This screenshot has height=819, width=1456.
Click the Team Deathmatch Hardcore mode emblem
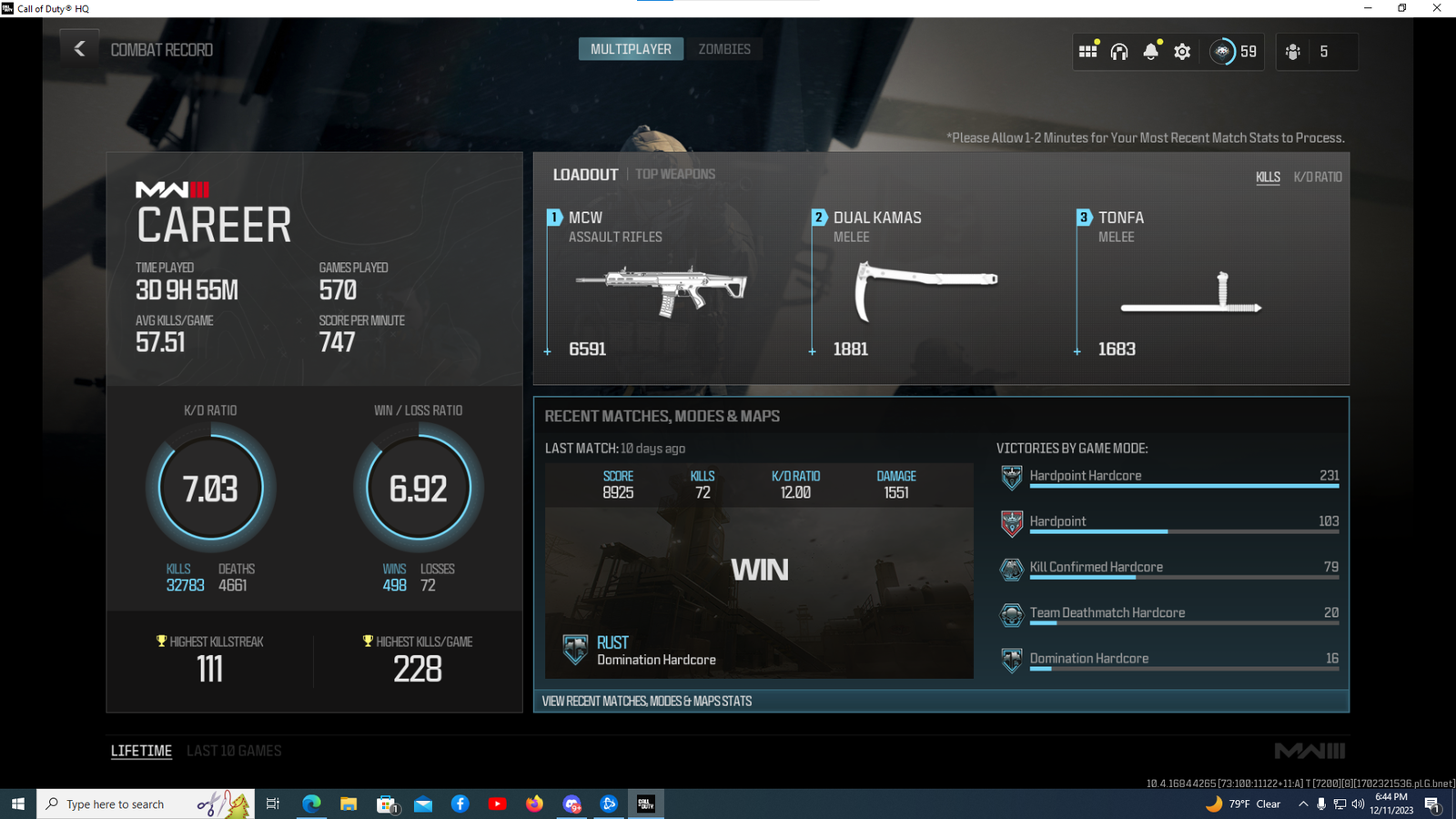(1011, 615)
